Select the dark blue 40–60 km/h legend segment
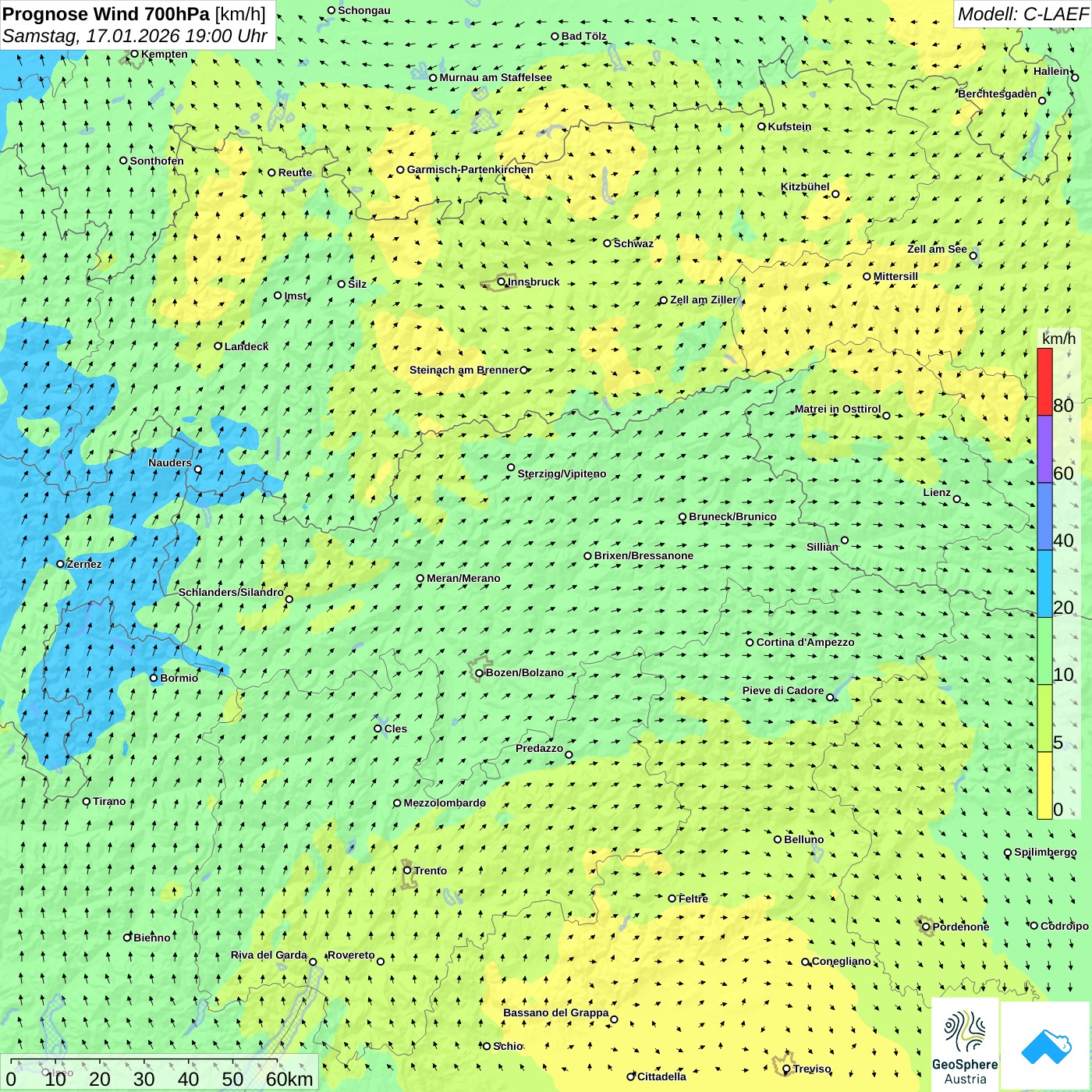Screen dimensions: 1092x1092 click(x=1044, y=516)
